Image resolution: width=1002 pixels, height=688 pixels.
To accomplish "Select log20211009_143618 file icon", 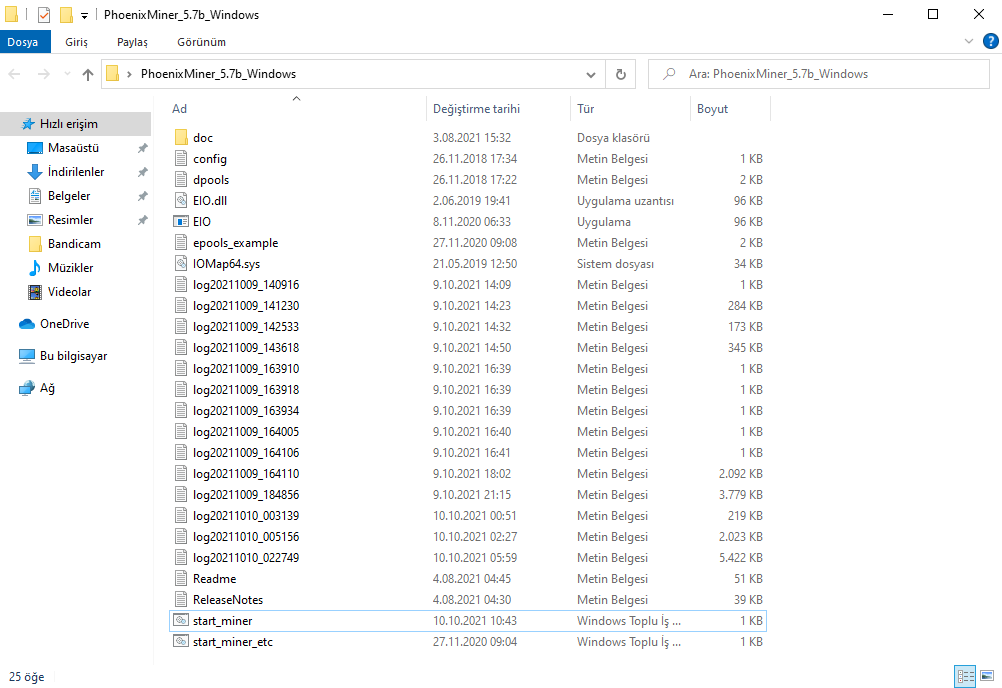I will pyautogui.click(x=181, y=348).
